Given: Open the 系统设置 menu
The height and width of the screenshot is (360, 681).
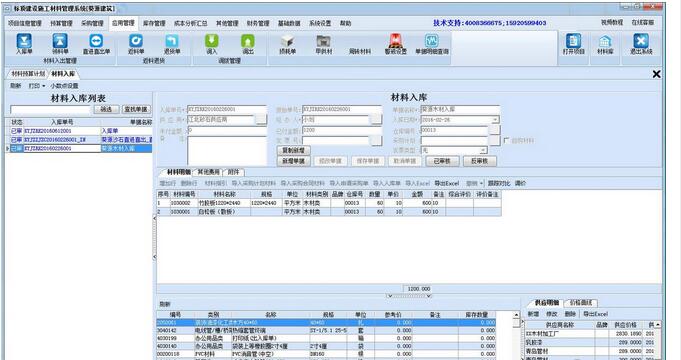Looking at the screenshot, I should [320, 23].
